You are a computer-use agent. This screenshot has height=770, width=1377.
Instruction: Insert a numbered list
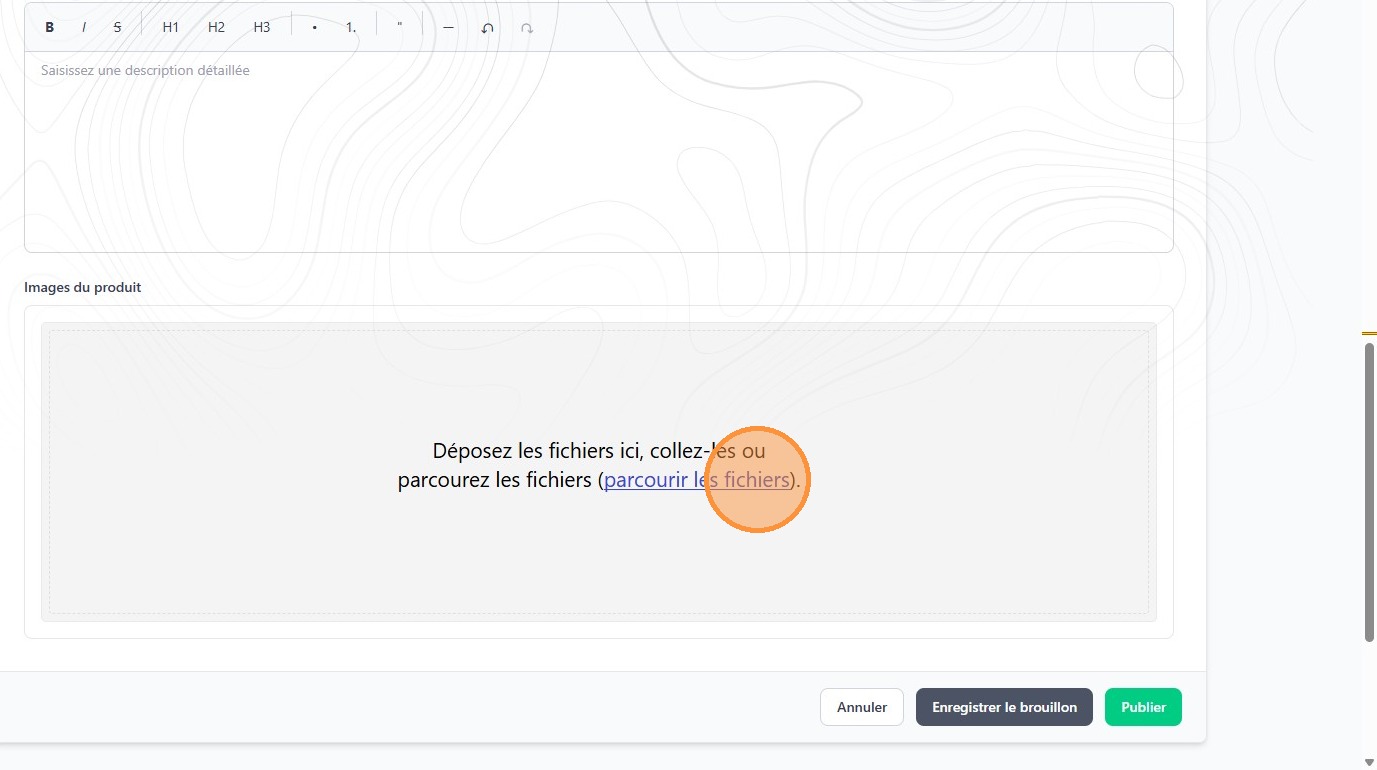click(x=351, y=27)
